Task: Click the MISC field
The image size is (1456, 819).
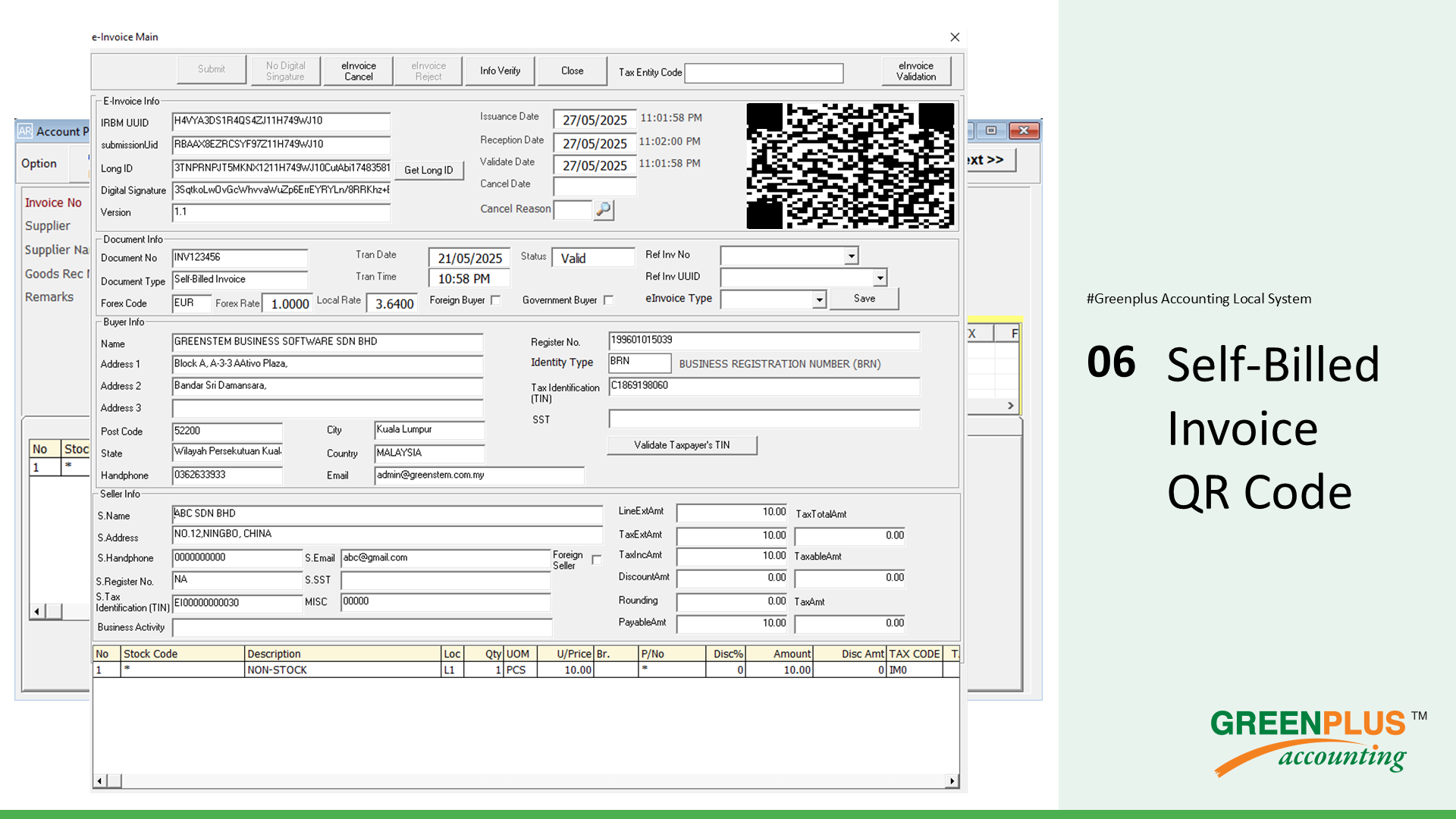Action: tap(446, 603)
